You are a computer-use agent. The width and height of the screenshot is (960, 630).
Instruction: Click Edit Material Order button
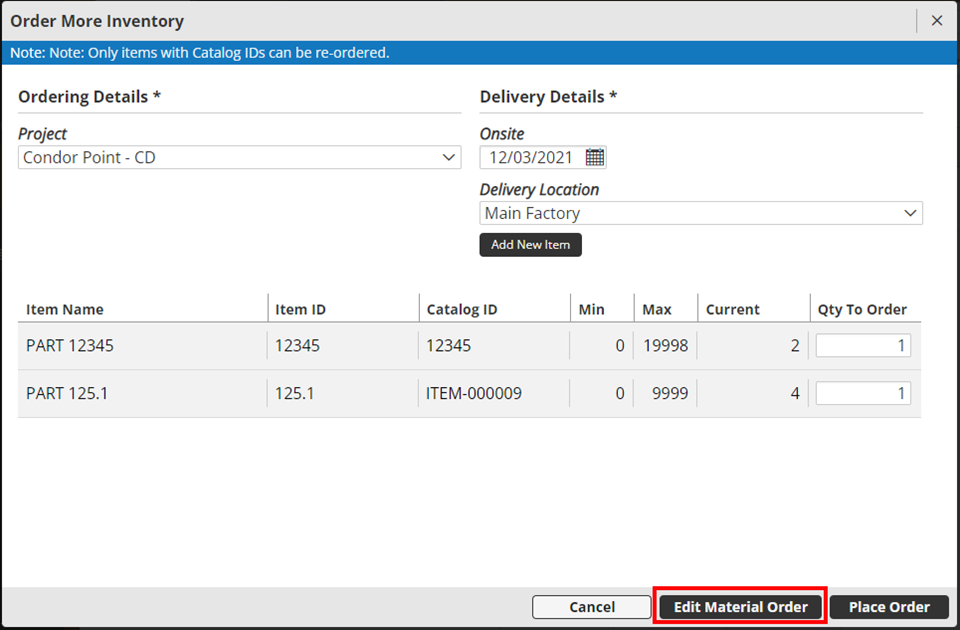[x=740, y=607]
